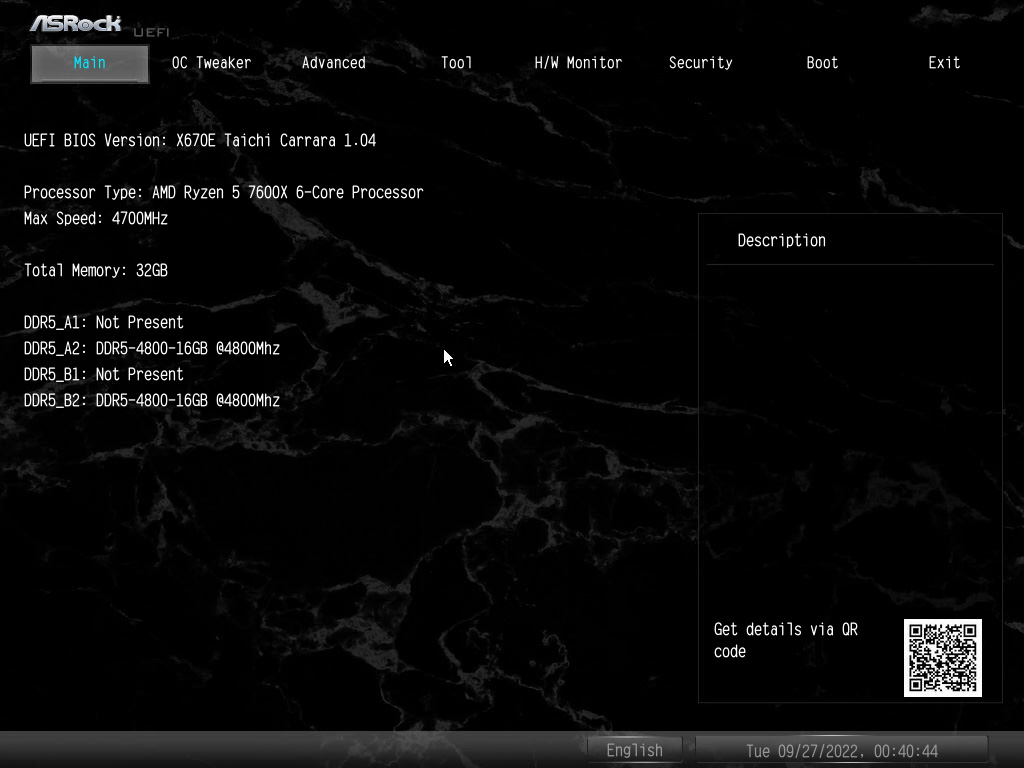Open the Security tab
This screenshot has width=1024, height=768.
(700, 63)
